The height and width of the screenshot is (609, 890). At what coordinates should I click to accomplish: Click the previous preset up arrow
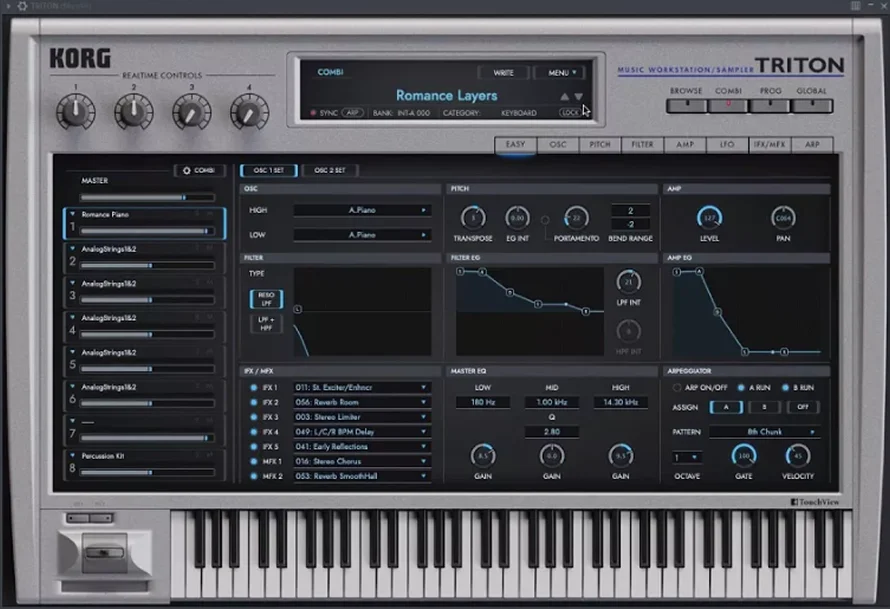[564, 97]
